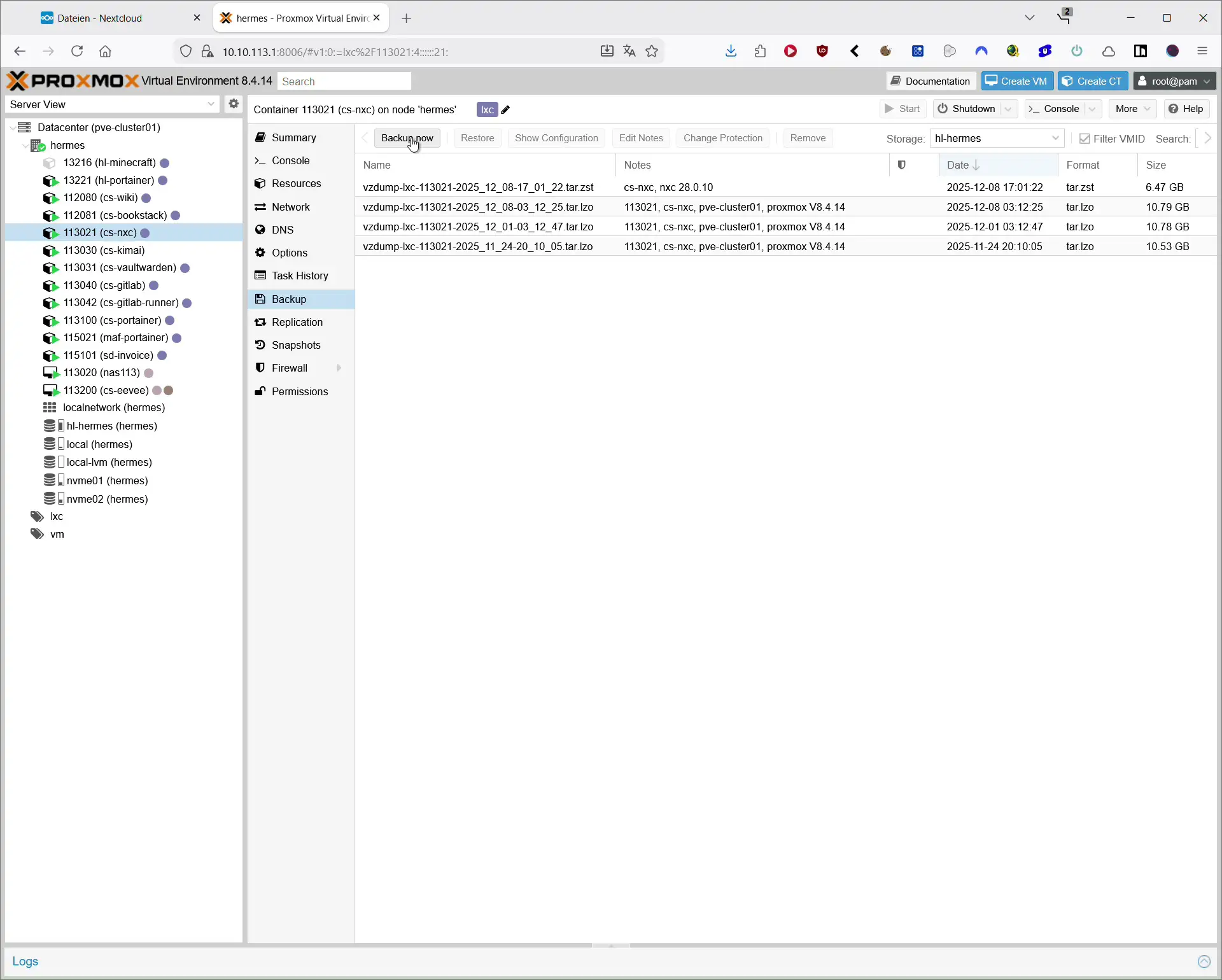Collapse the hermes node in Server View
This screenshot has height=980, width=1222.
pyautogui.click(x=25, y=144)
